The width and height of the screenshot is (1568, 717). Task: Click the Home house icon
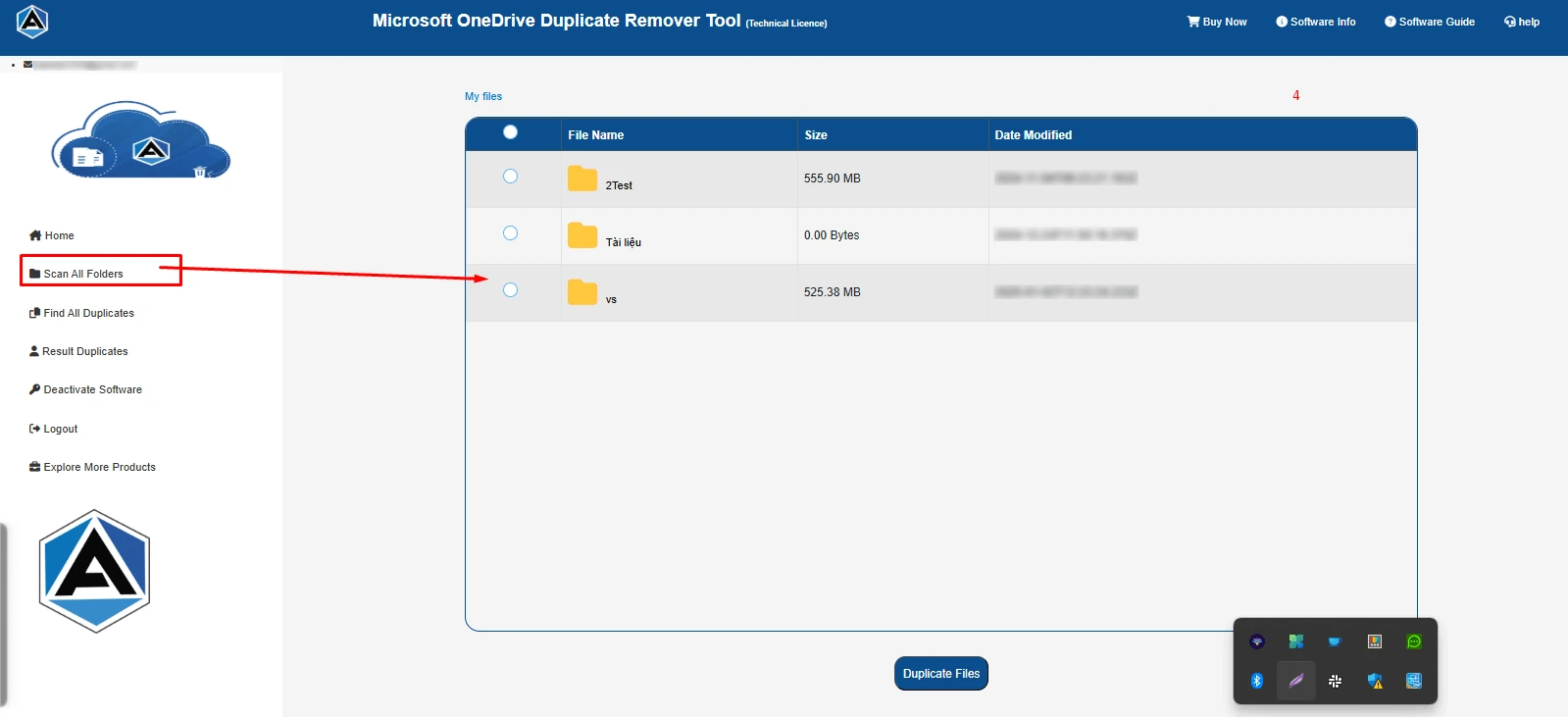(35, 235)
